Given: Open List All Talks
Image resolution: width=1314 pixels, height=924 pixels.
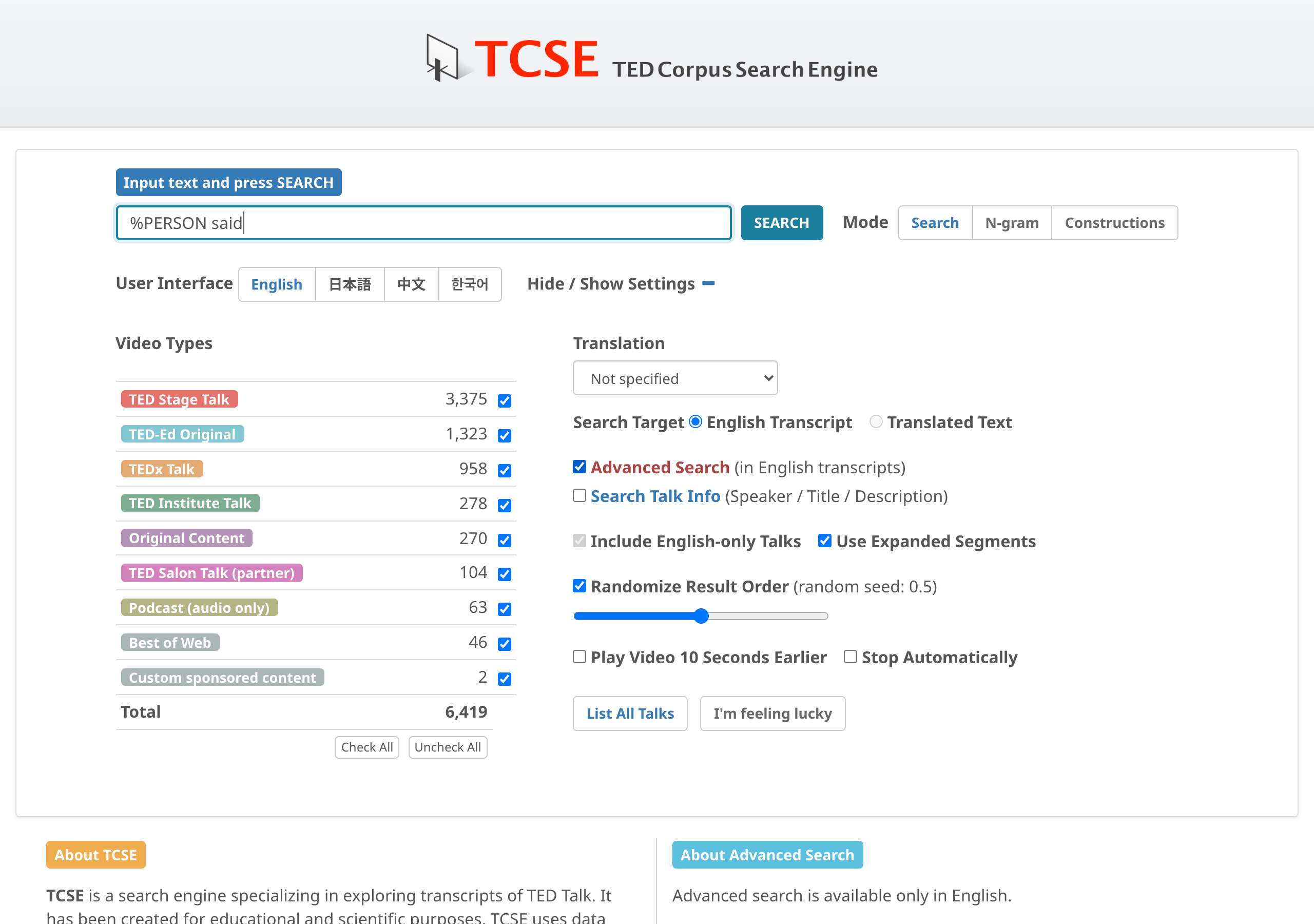Looking at the screenshot, I should [x=629, y=713].
